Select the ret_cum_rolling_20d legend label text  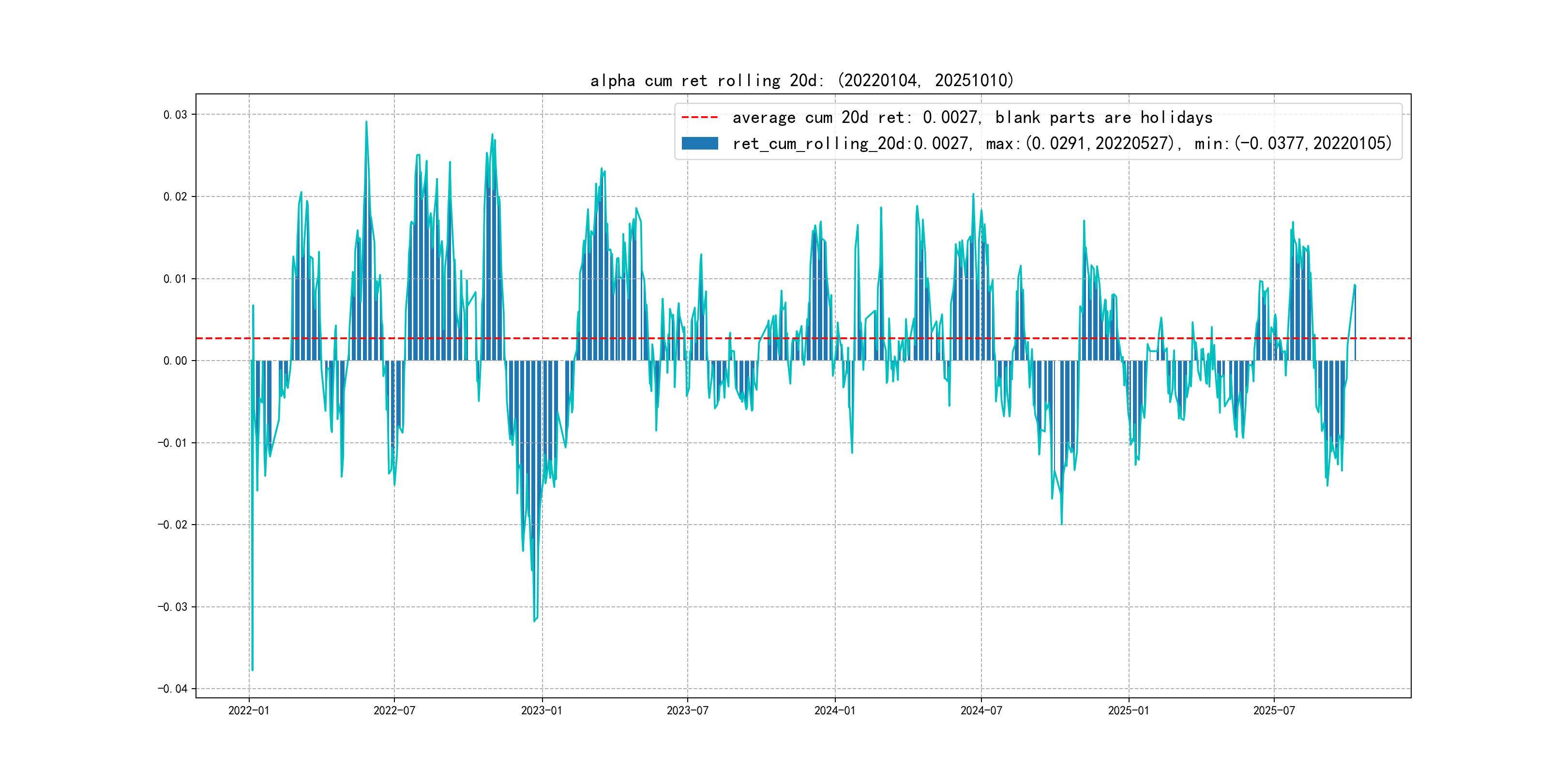point(1062,144)
